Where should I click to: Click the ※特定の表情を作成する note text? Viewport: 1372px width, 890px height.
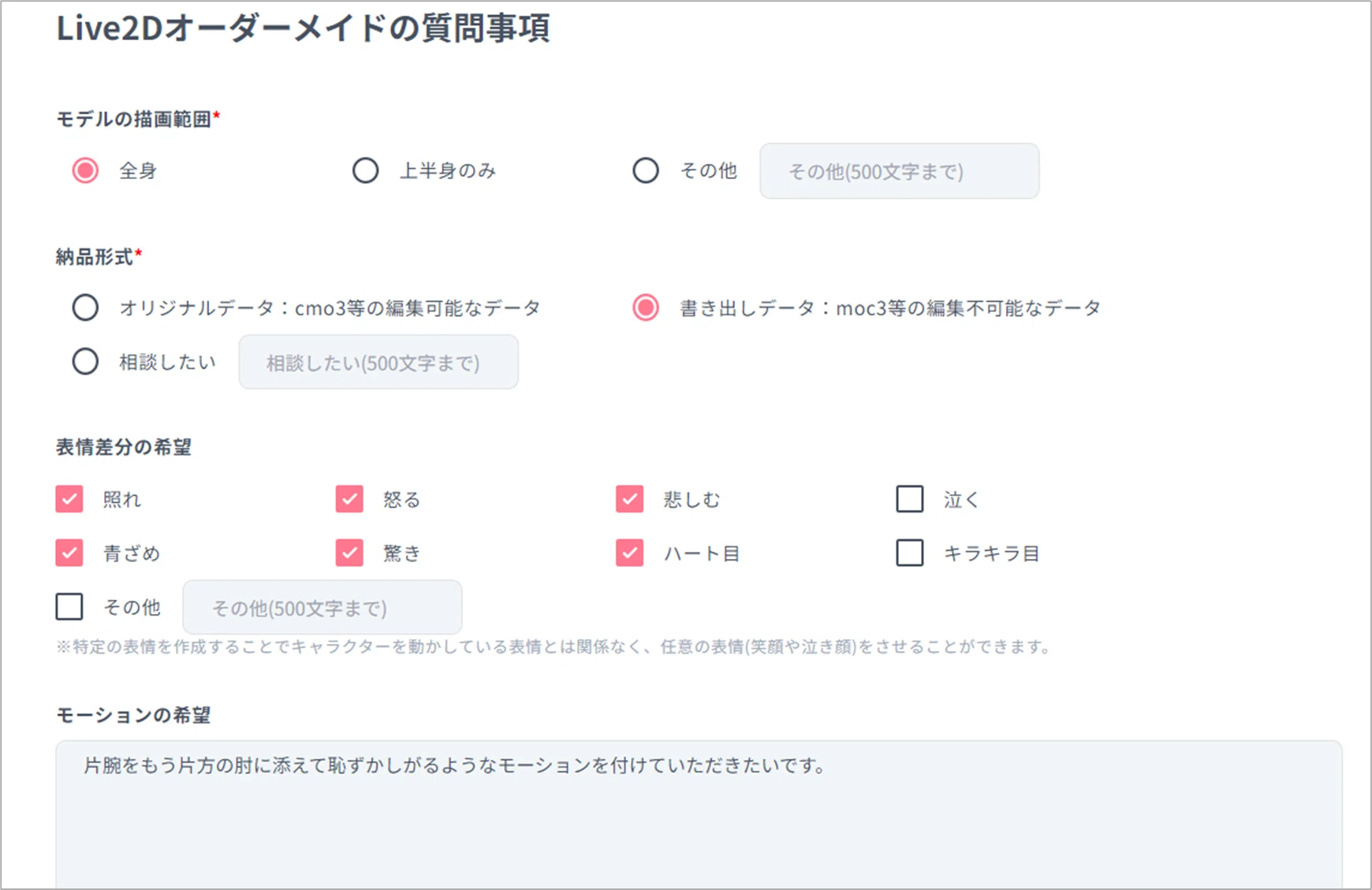coord(553,647)
